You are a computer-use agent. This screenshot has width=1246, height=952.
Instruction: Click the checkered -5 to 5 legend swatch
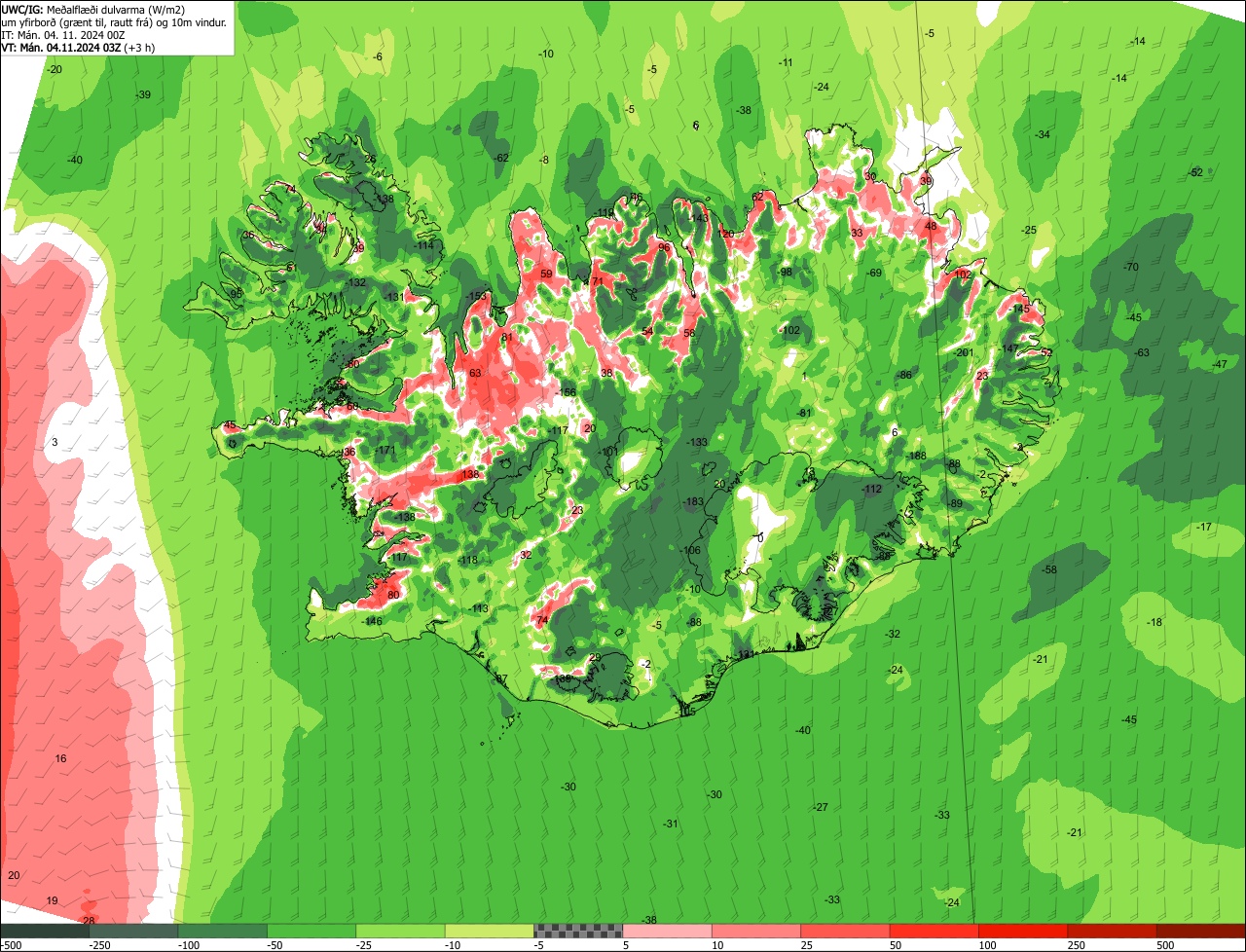click(x=578, y=931)
